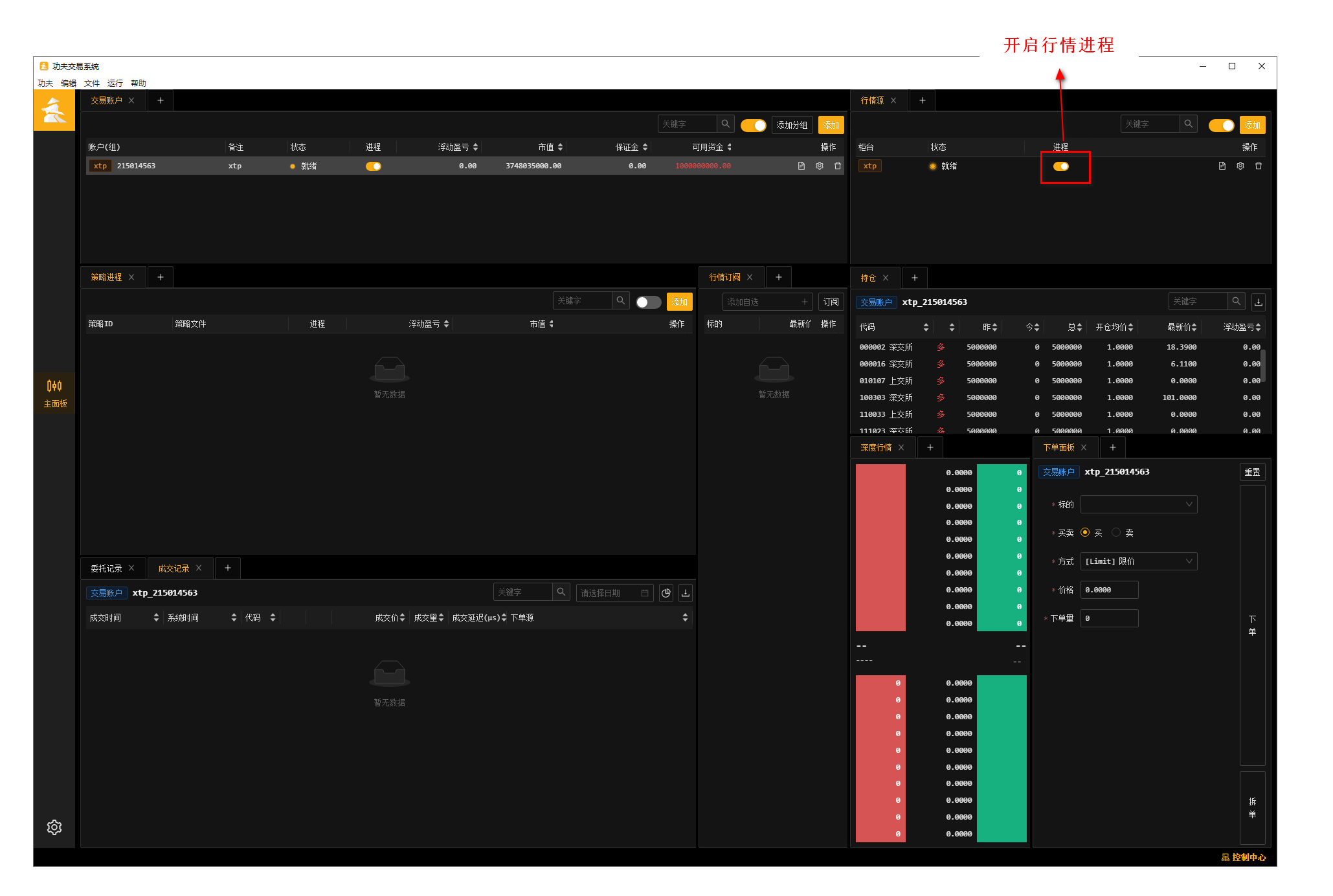Select the 买 radio button
This screenshot has height=896, width=1333.
coord(1085,532)
